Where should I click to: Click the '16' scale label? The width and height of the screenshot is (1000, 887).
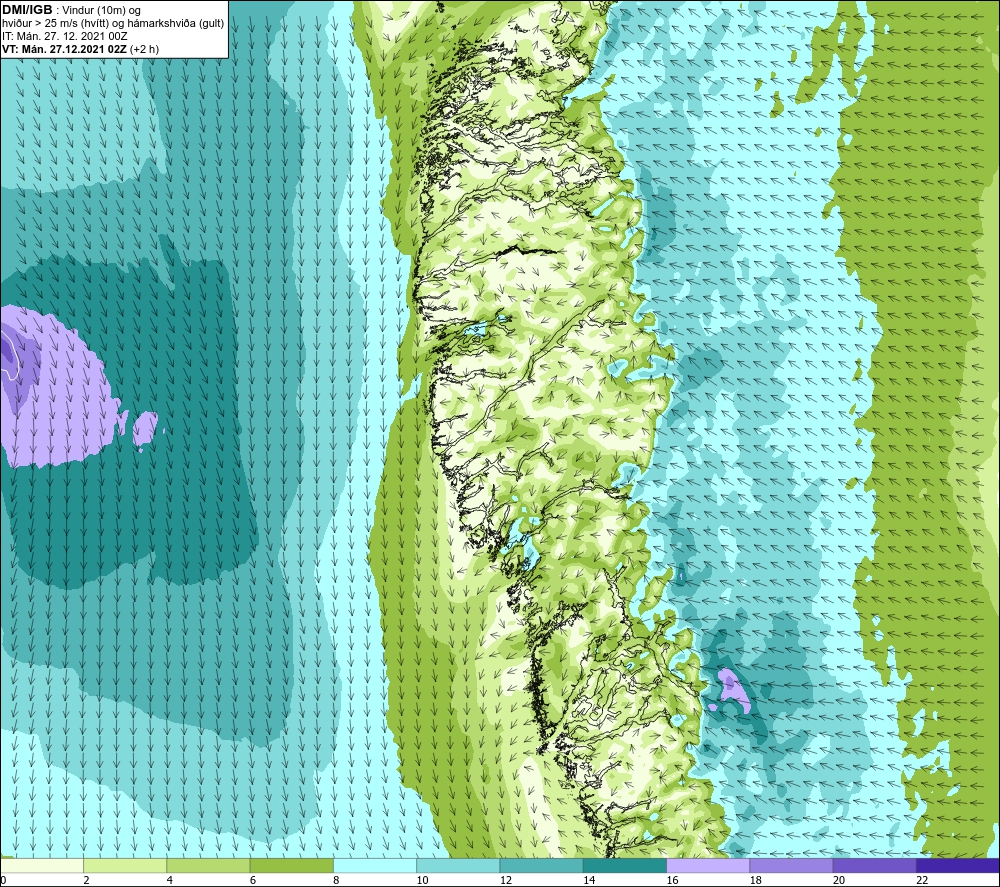[672, 880]
